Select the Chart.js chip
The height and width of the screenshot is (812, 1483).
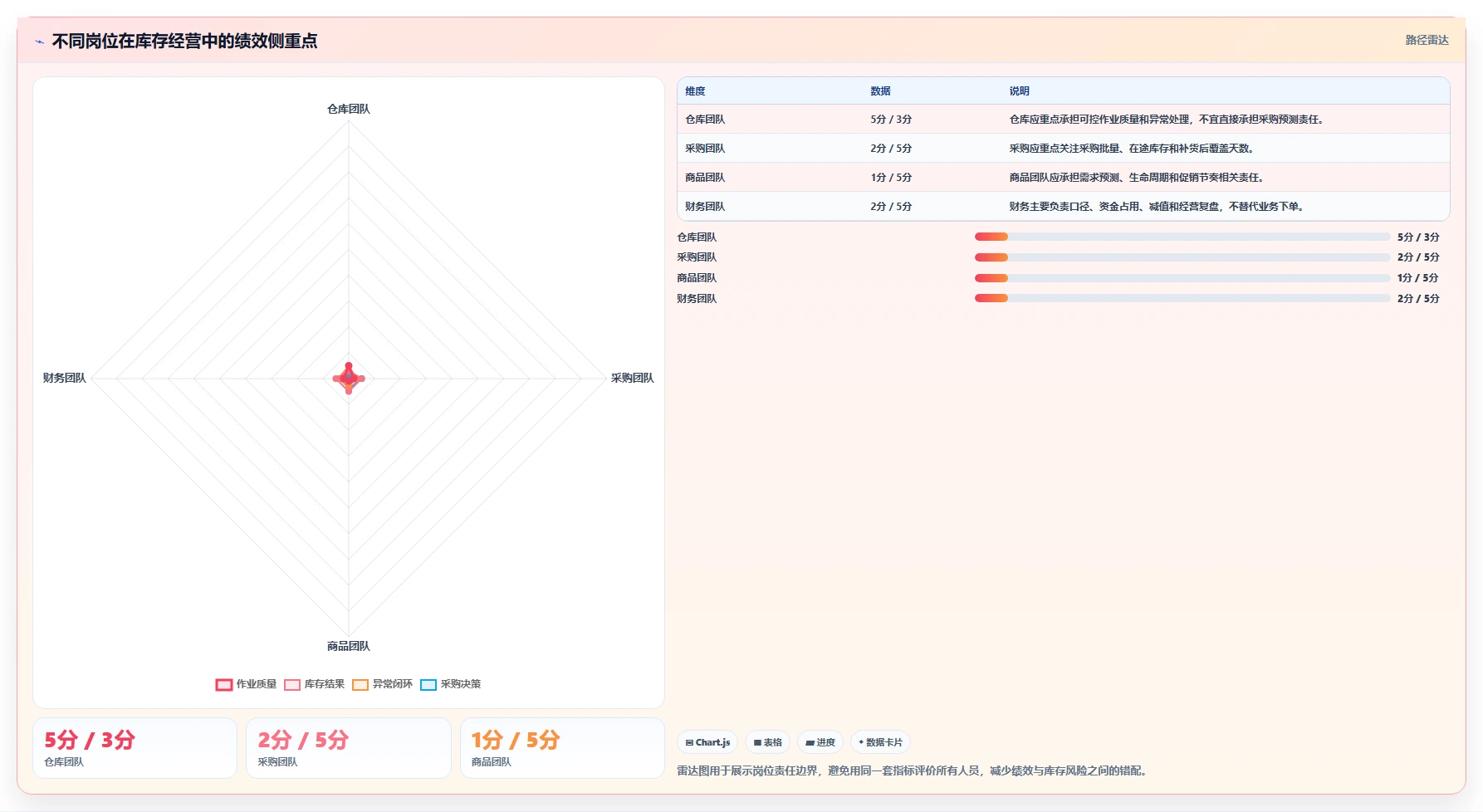point(707,742)
